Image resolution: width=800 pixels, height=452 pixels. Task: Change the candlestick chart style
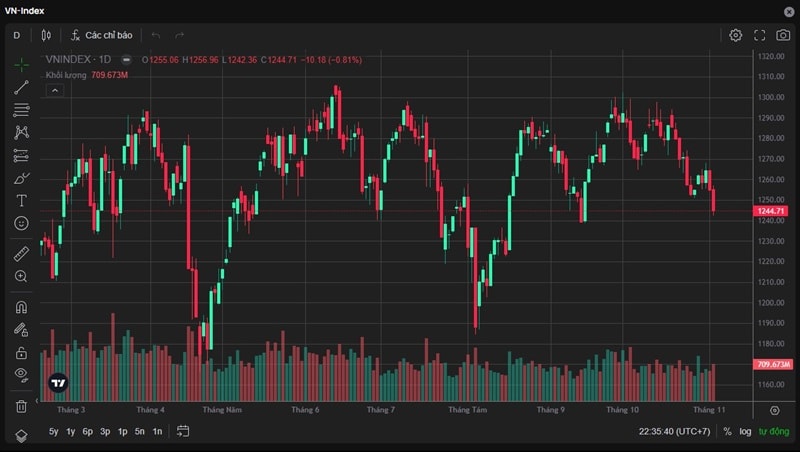point(46,35)
